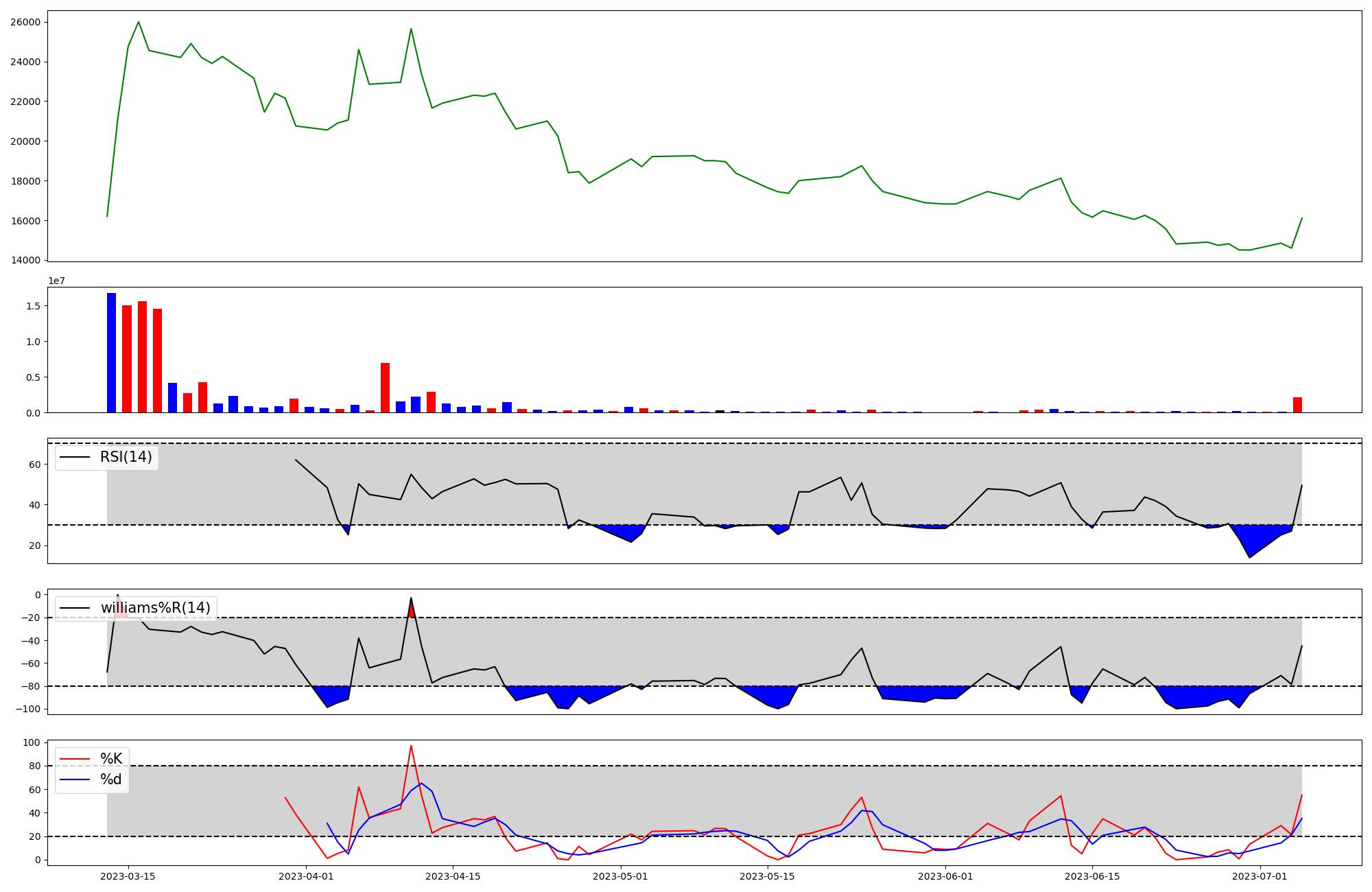Viewport: 1372px width, 892px height.
Task: Click the -100 tick on Williams %R axis
Action: click(28, 709)
